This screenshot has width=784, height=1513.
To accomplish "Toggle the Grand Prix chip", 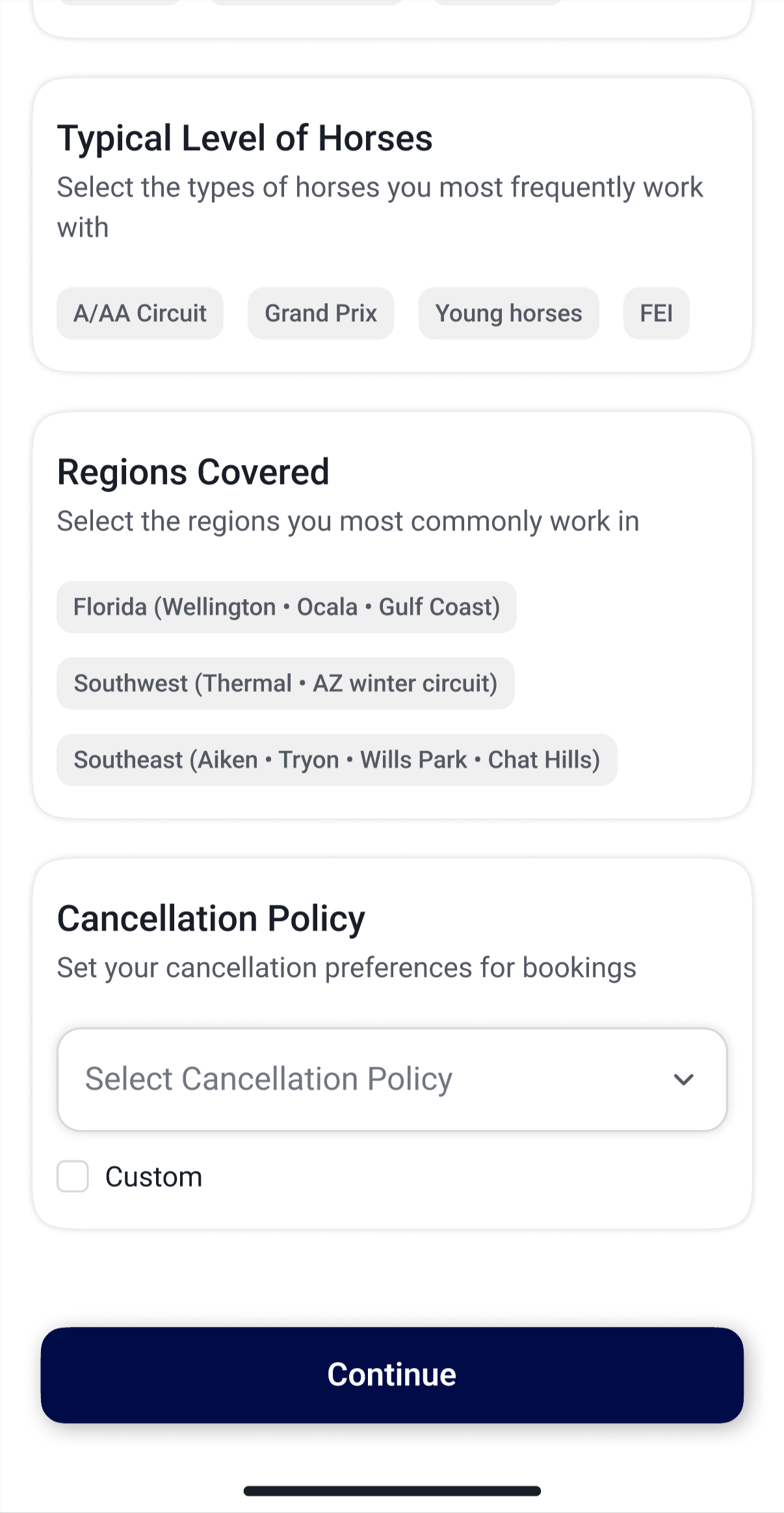I will tap(320, 314).
